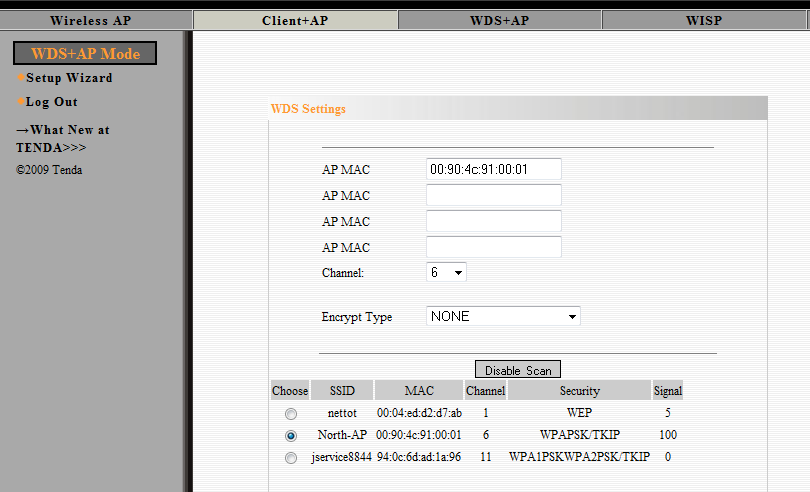Click the SSID column header
Viewport: 810px width, 492px height.
point(342,391)
